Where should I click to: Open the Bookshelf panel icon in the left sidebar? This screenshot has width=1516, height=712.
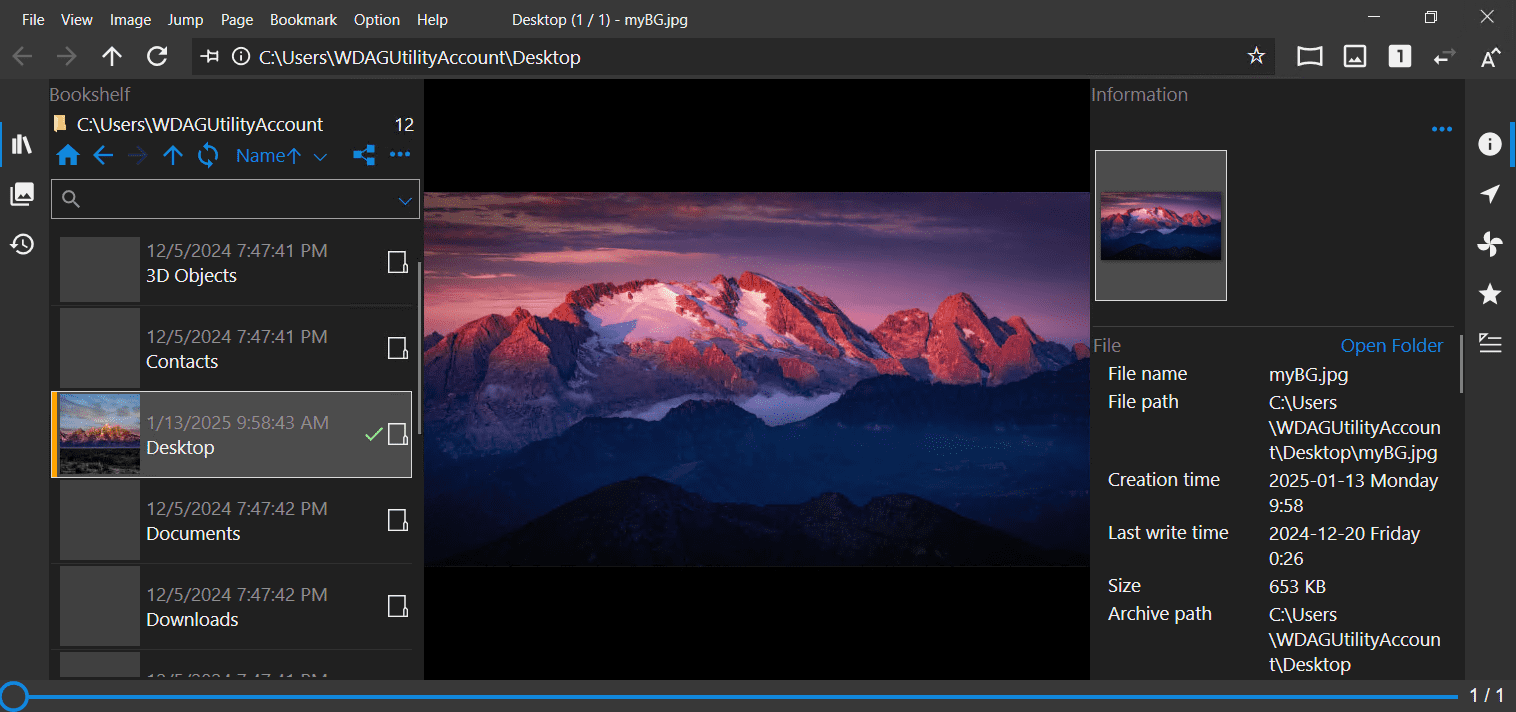(22, 145)
